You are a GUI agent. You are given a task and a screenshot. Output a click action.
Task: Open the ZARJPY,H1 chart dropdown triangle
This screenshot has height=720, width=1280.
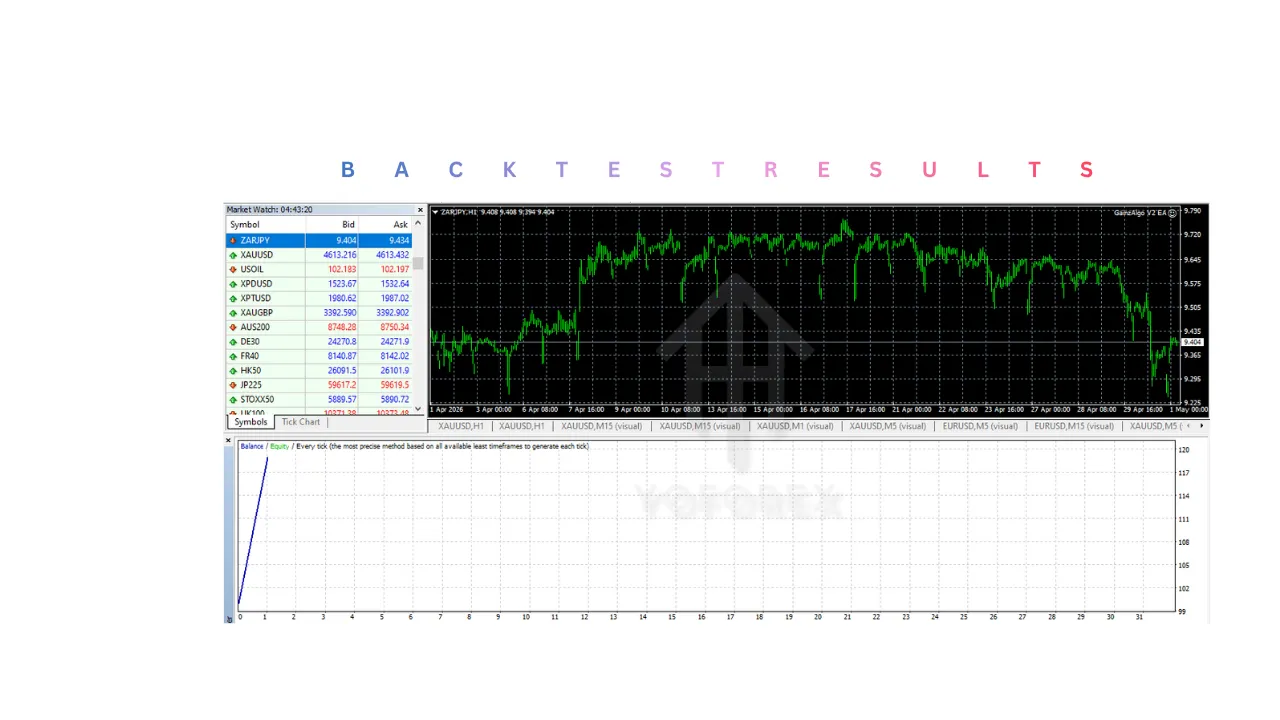[435, 212]
